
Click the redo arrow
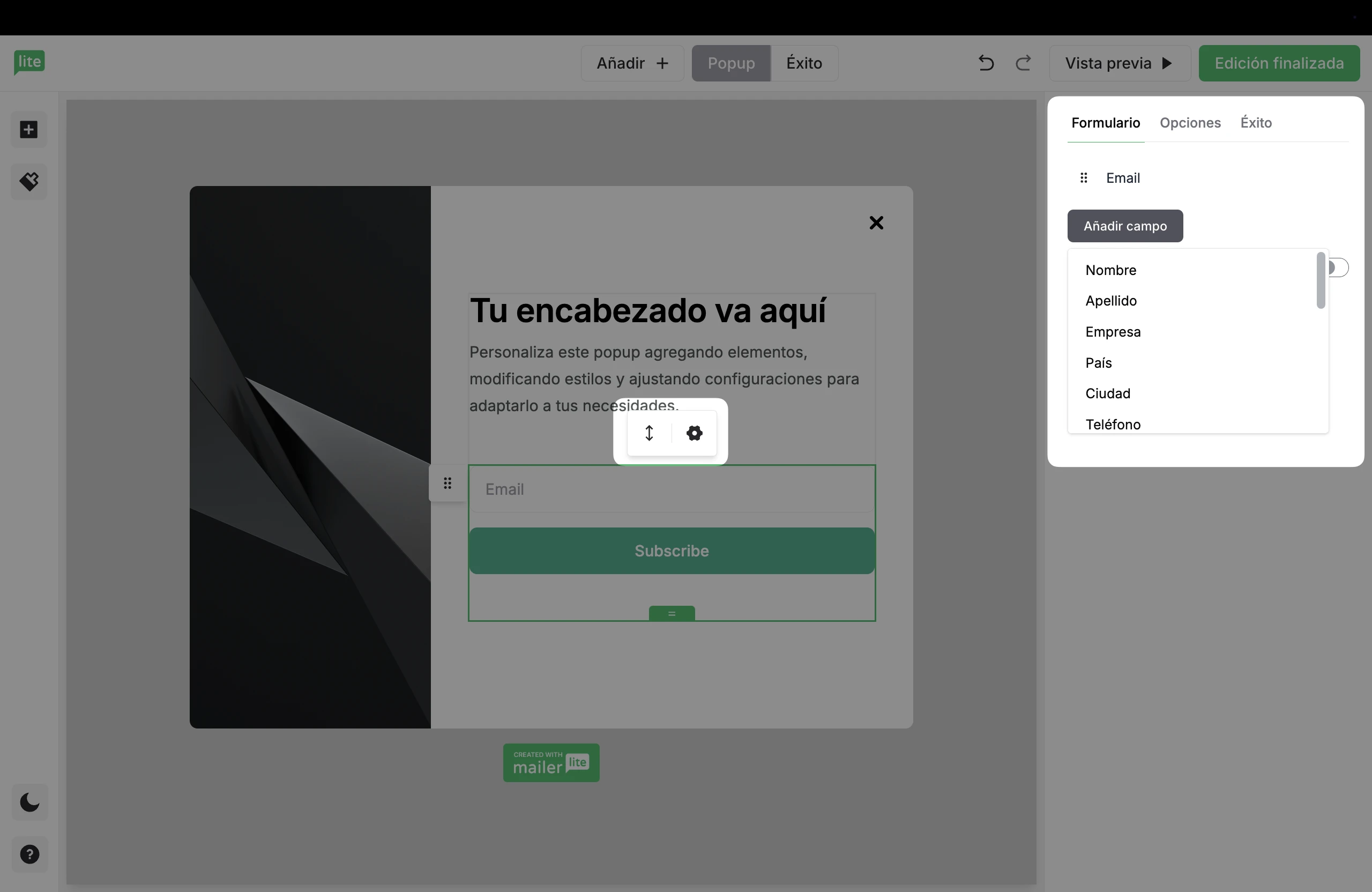point(1023,63)
